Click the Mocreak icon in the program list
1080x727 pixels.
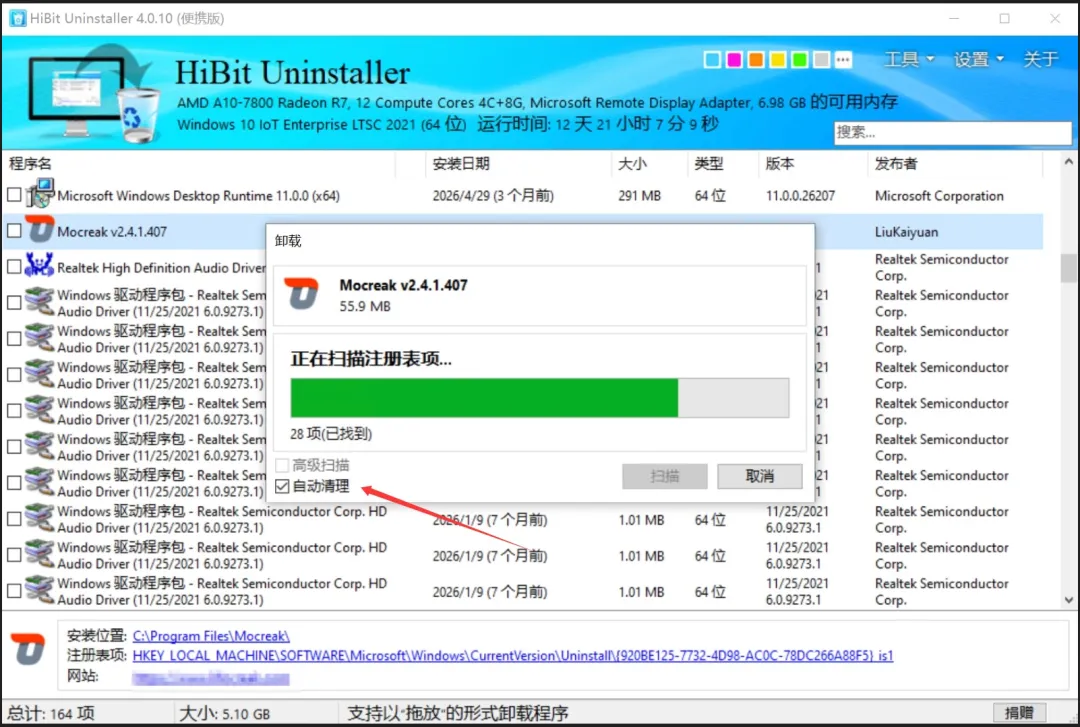[x=40, y=229]
